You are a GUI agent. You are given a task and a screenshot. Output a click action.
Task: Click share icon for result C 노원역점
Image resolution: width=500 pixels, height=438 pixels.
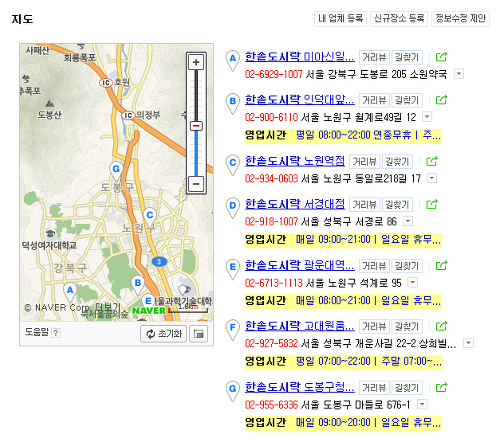(432, 161)
